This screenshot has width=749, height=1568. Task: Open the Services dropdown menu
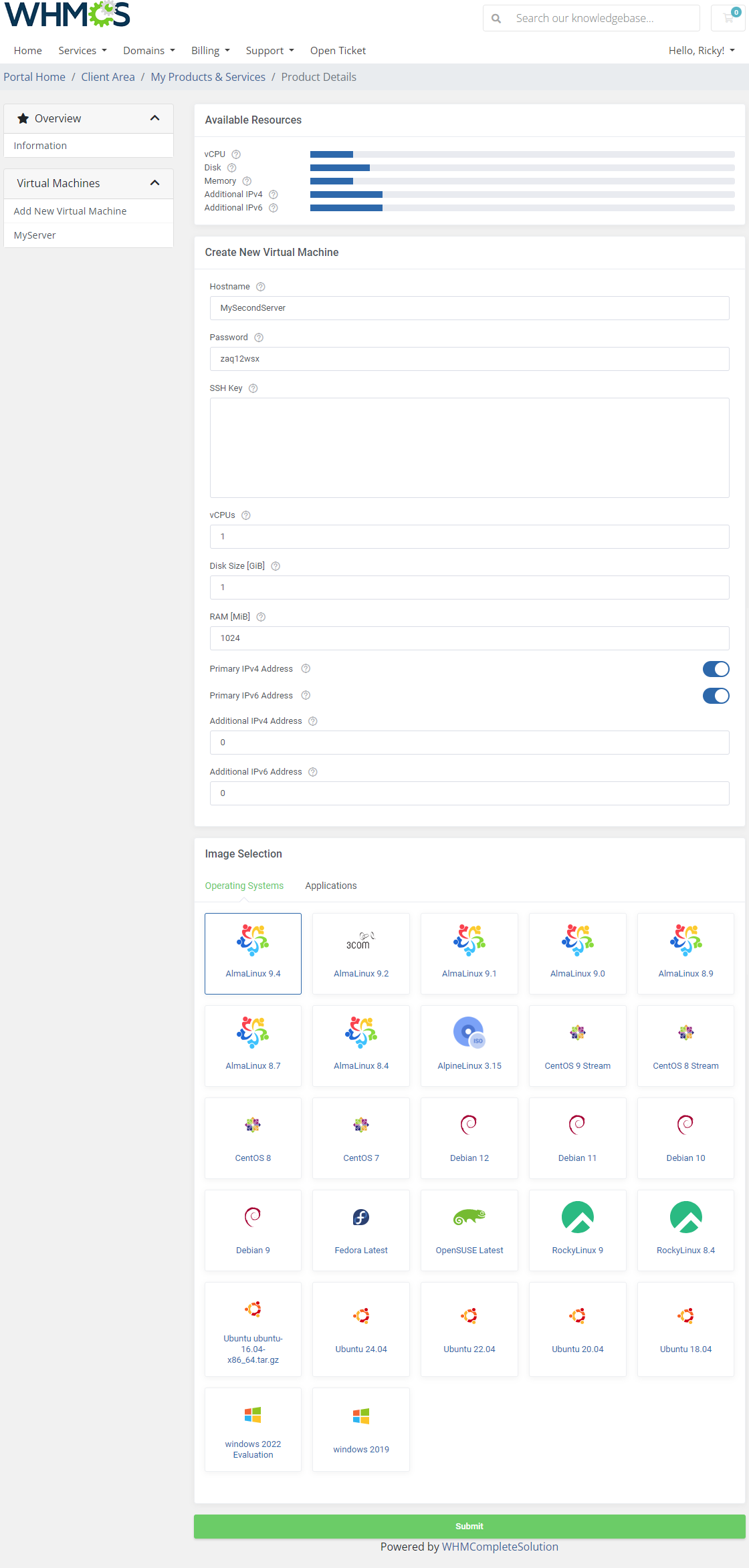[82, 51]
